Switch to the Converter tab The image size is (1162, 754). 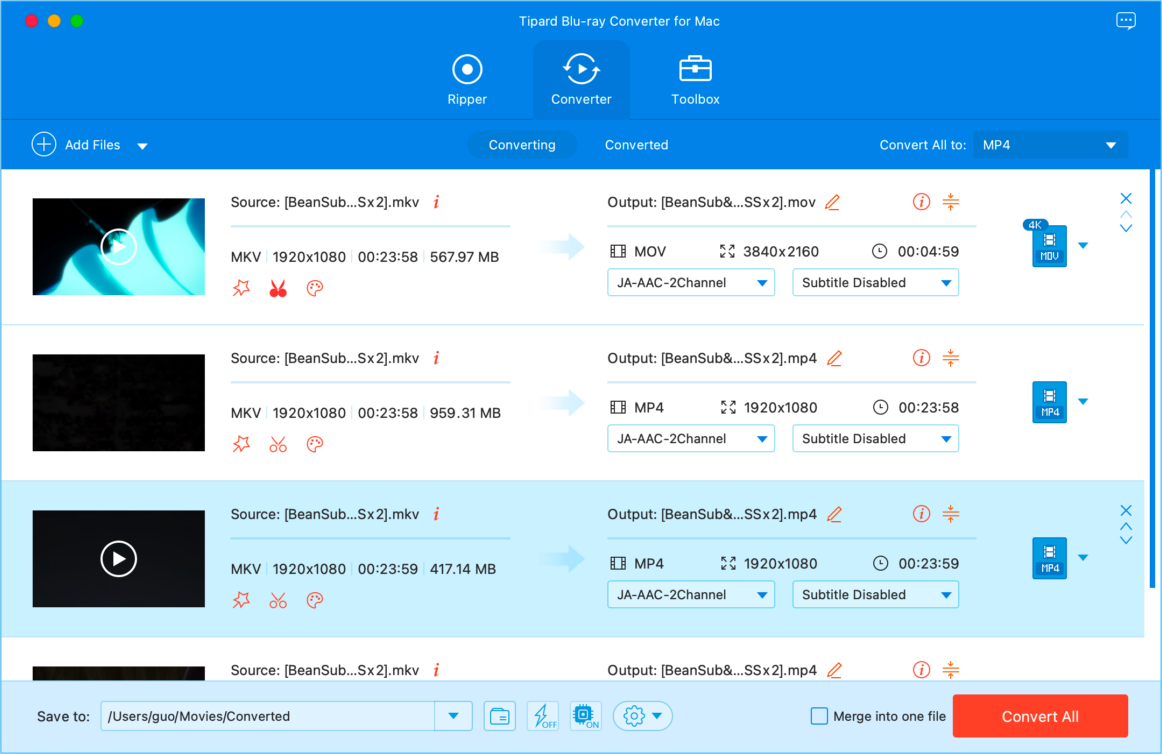(x=581, y=80)
